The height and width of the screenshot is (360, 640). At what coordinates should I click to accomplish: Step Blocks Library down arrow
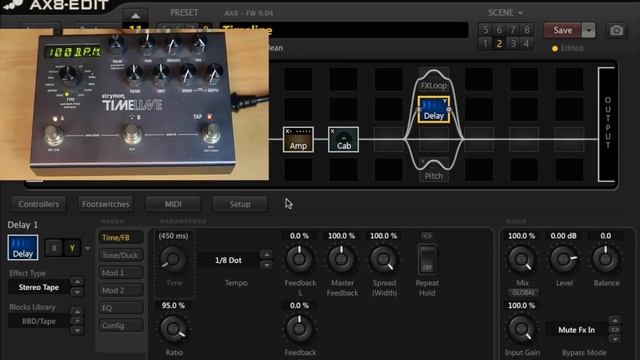pyautogui.click(x=77, y=331)
